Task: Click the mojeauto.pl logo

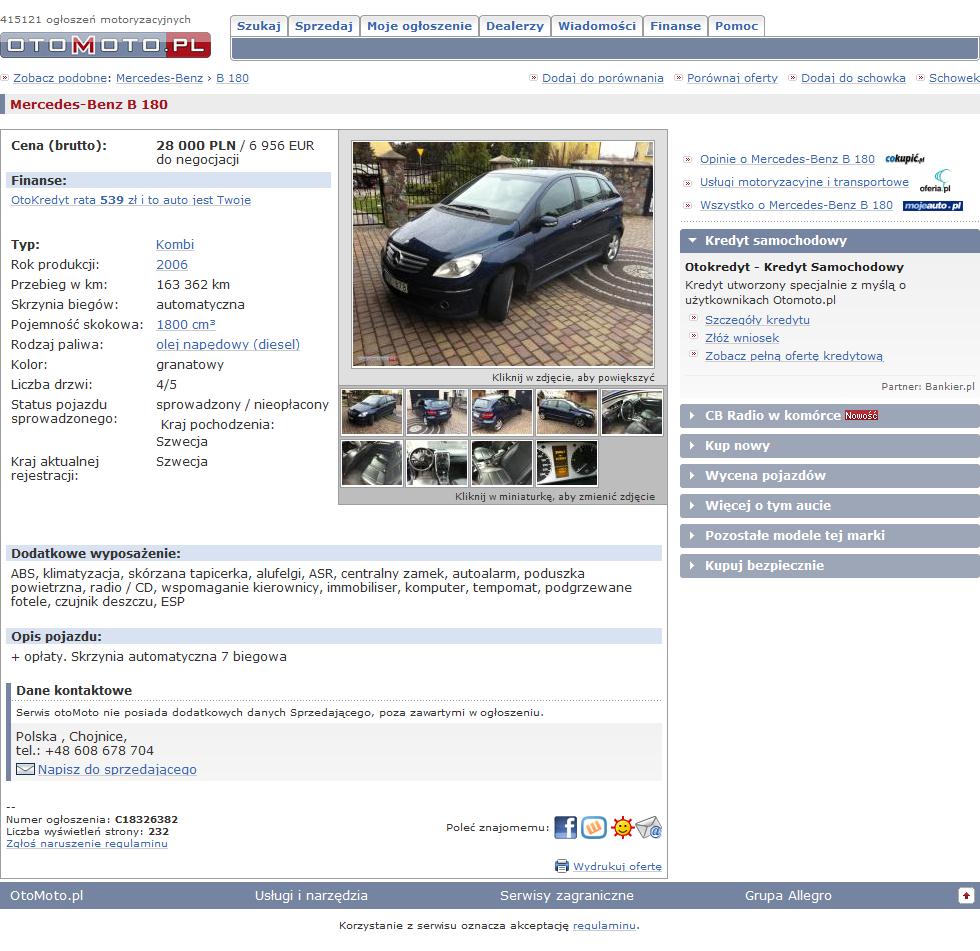Action: [932, 206]
